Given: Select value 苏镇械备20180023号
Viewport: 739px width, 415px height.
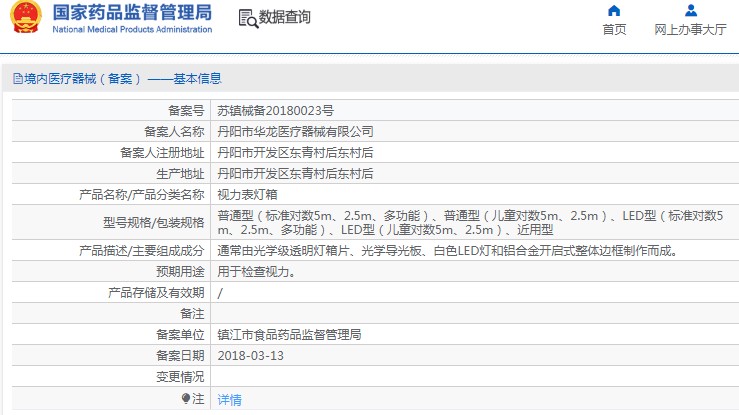Looking at the screenshot, I should [x=275, y=111].
